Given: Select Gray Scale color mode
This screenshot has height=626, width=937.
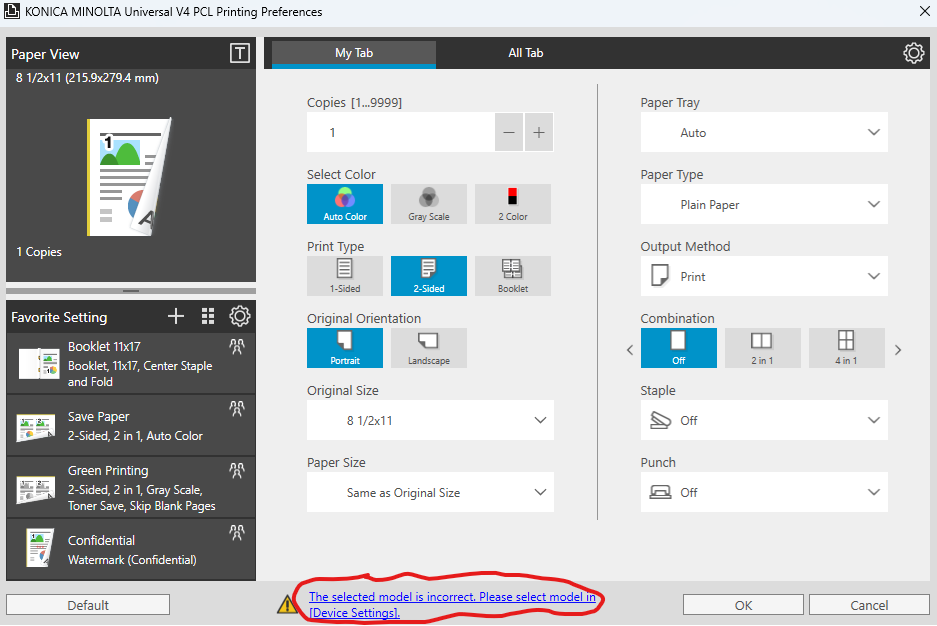Looking at the screenshot, I should click(x=428, y=204).
